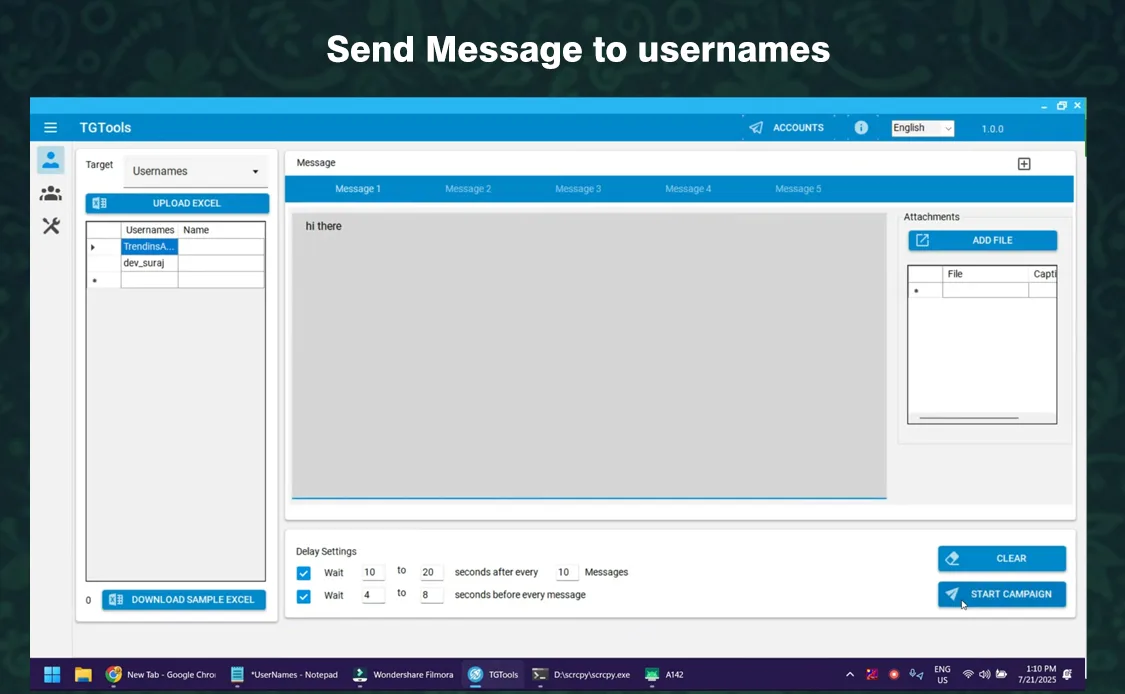1125x694 pixels.
Task: Click the UPLOAD EXCEL button
Action: pyautogui.click(x=177, y=203)
